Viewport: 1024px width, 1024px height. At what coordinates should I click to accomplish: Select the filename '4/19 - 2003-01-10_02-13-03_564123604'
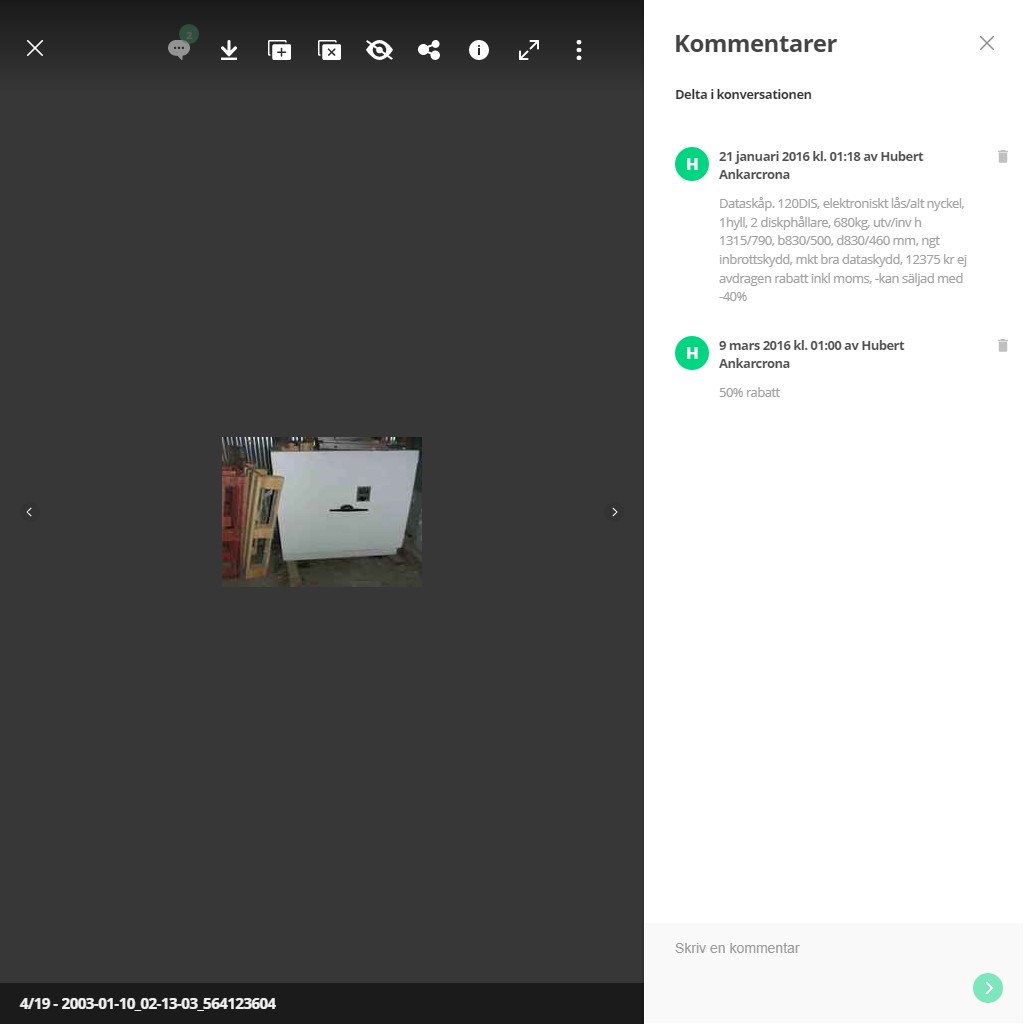click(x=148, y=1003)
